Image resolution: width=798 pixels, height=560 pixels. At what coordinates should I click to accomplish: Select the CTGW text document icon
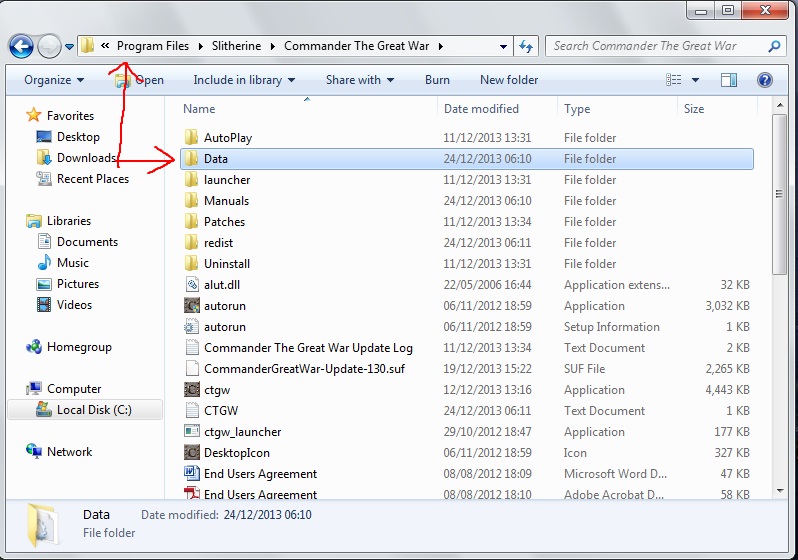pos(192,410)
